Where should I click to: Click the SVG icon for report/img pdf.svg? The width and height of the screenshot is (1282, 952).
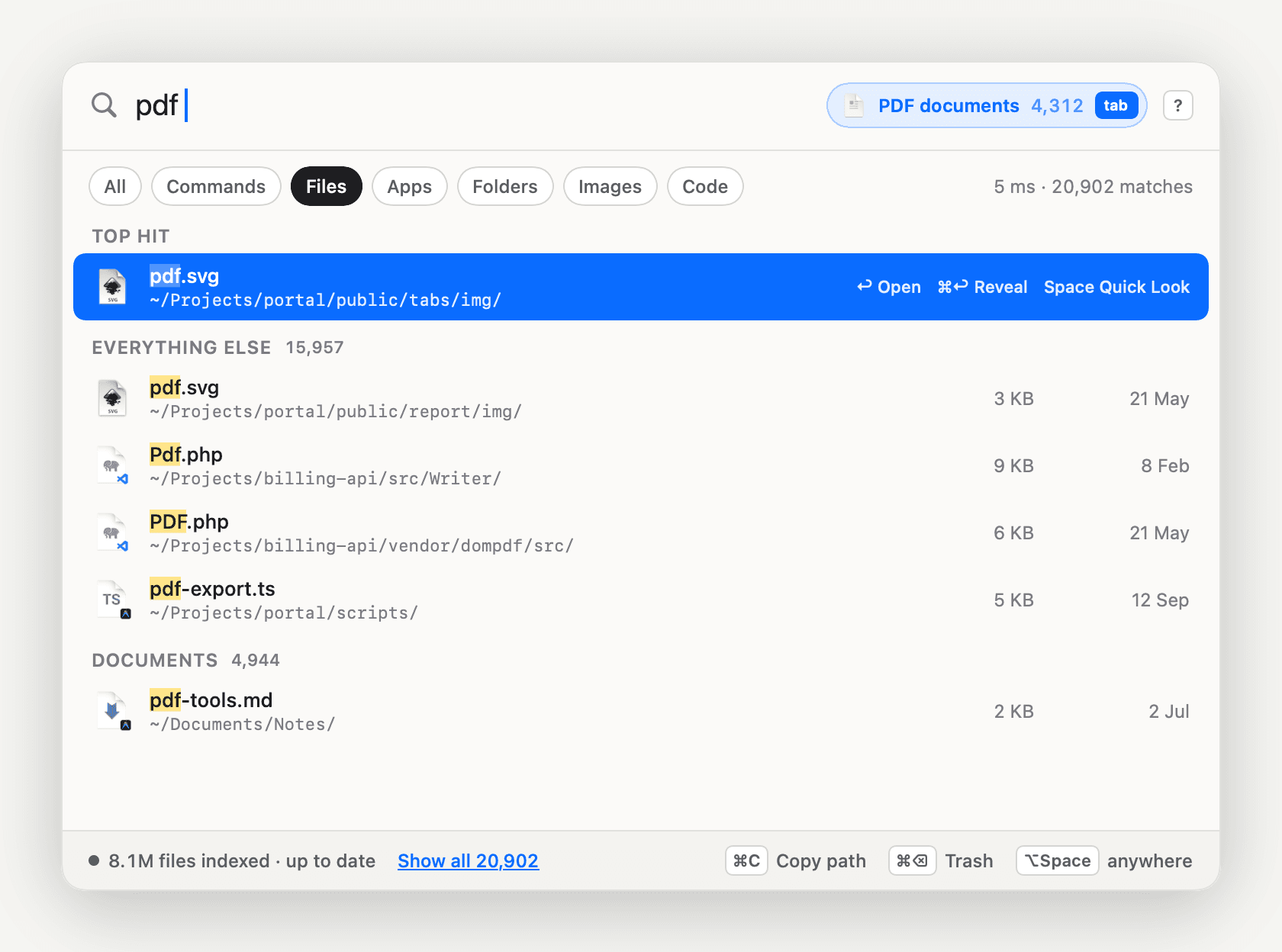tap(113, 398)
